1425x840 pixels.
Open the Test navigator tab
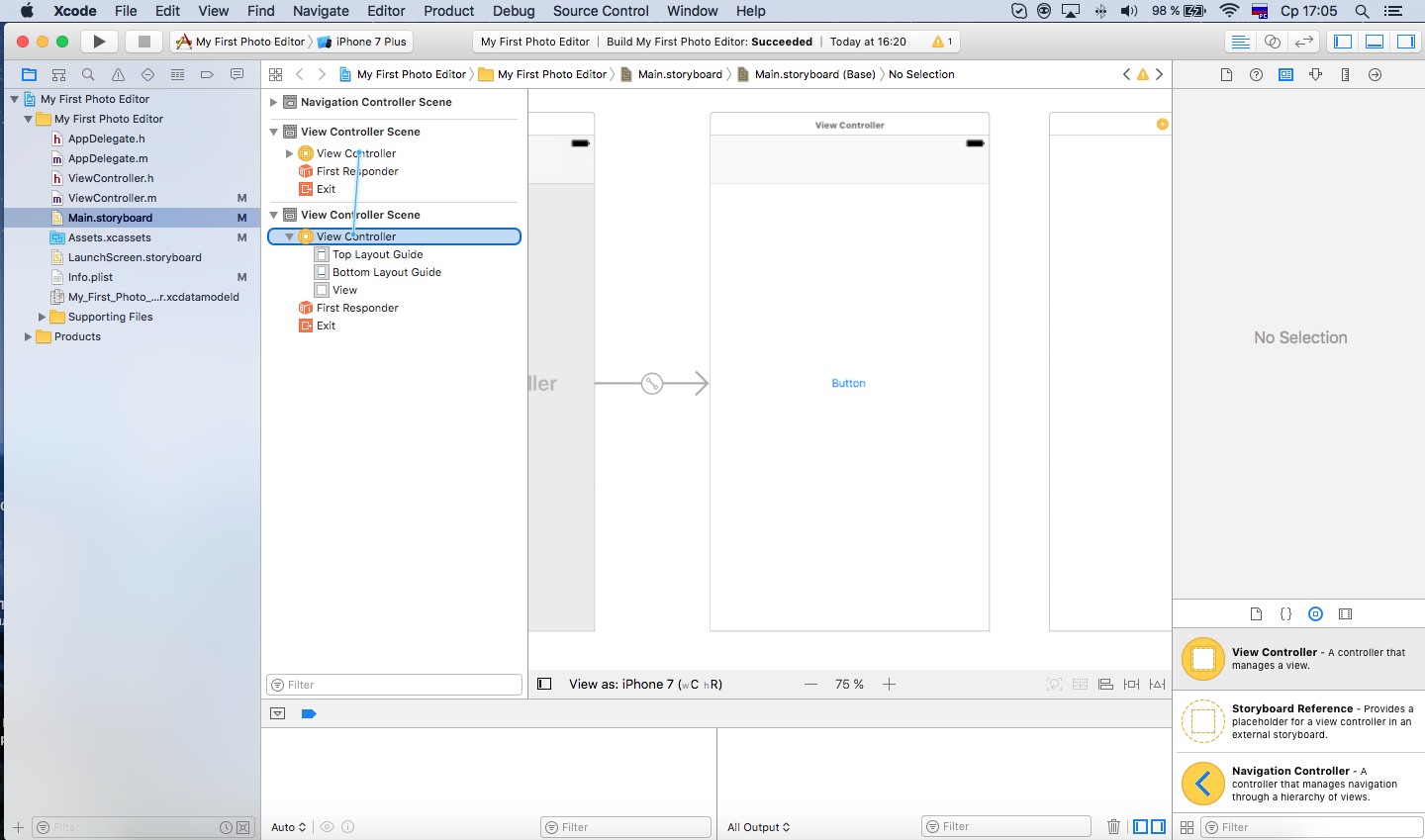tap(147, 74)
